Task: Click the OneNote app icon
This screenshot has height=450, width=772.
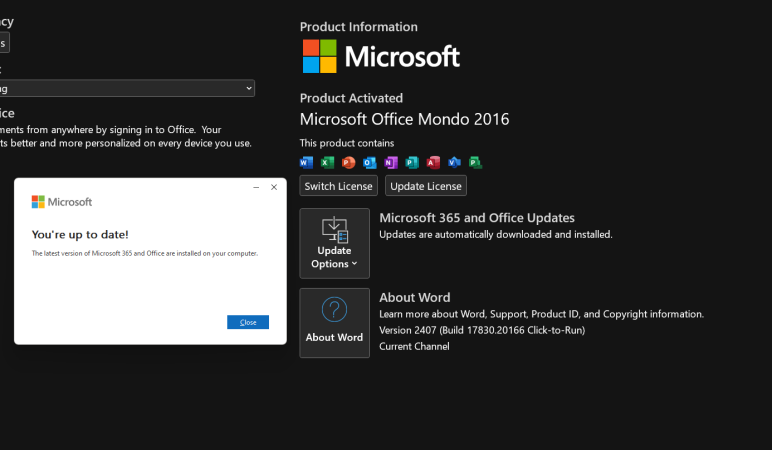Action: pos(391,162)
